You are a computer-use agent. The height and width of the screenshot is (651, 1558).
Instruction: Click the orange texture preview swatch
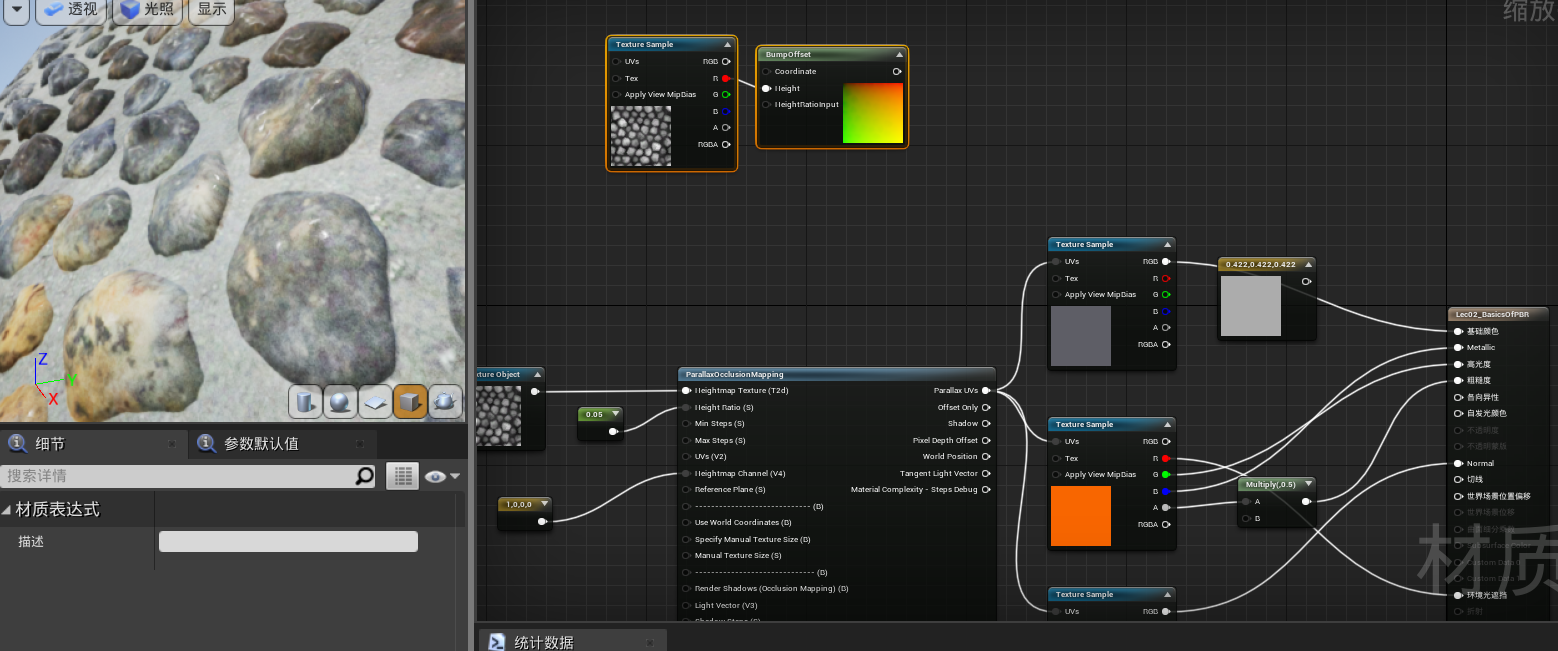click(1080, 516)
